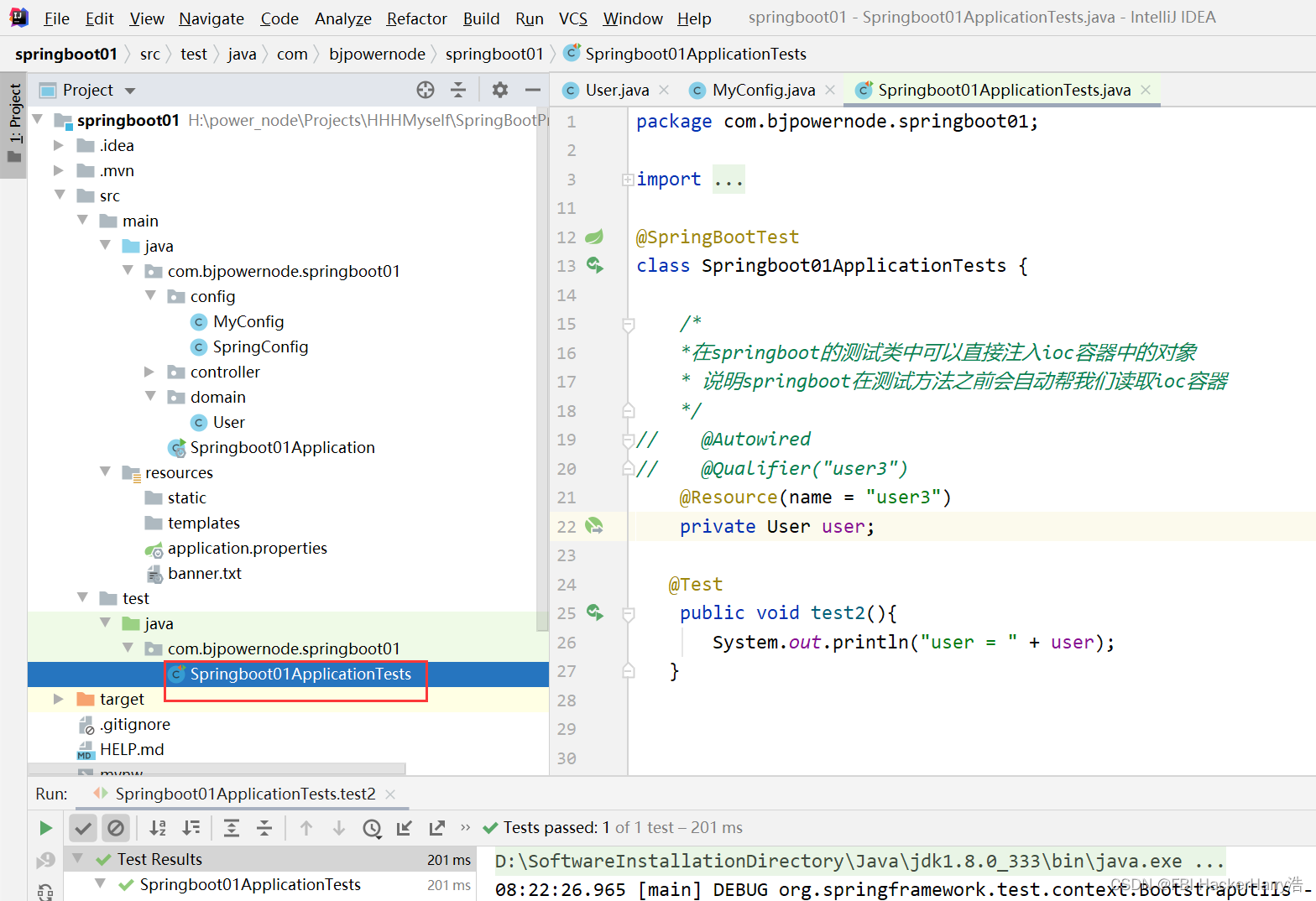Click the locate/scroll from source target icon
Screen dimensions: 1316x901
[x=426, y=90]
